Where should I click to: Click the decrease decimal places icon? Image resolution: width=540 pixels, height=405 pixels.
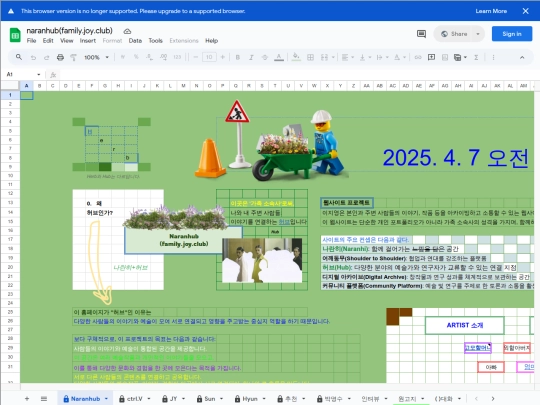(149, 57)
